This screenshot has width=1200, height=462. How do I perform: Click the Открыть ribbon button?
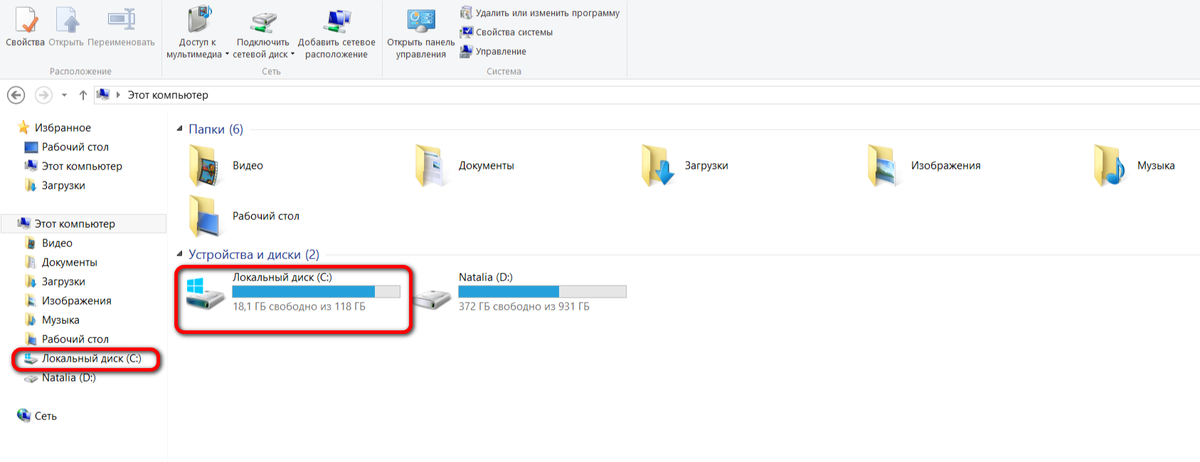[x=65, y=27]
